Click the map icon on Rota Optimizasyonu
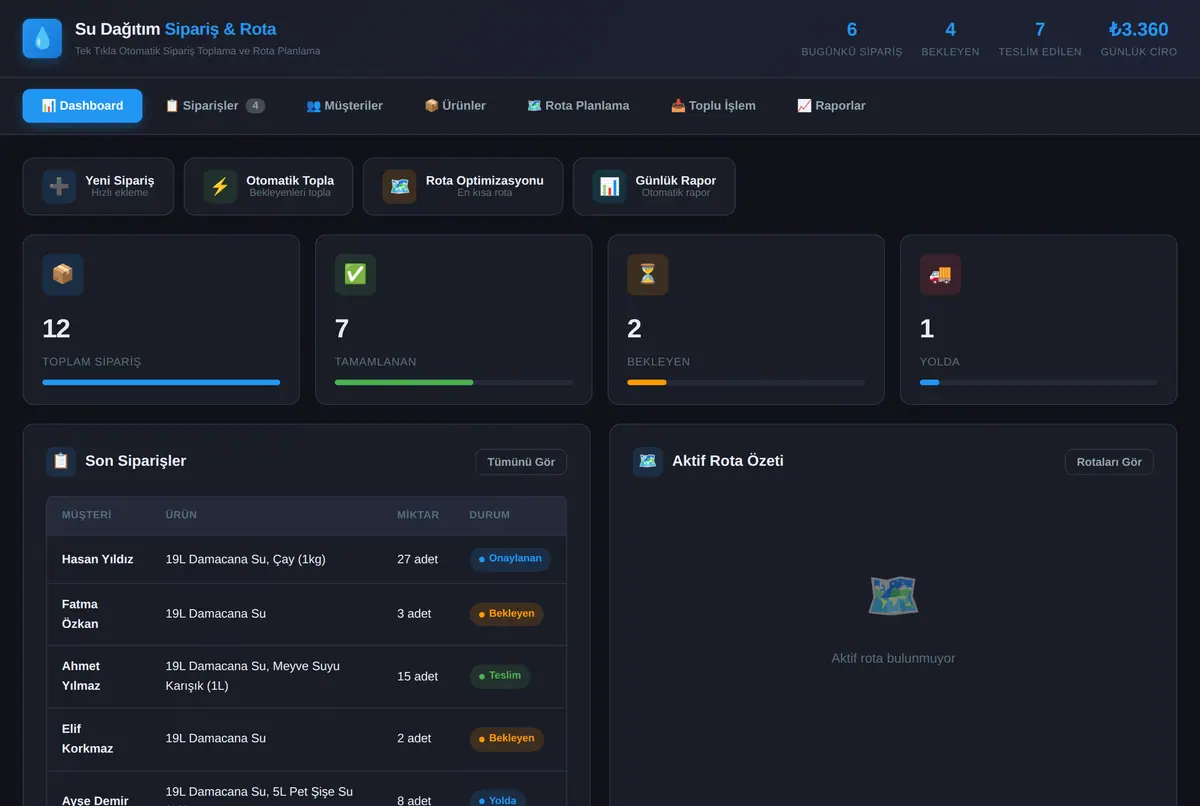 pyautogui.click(x=399, y=186)
